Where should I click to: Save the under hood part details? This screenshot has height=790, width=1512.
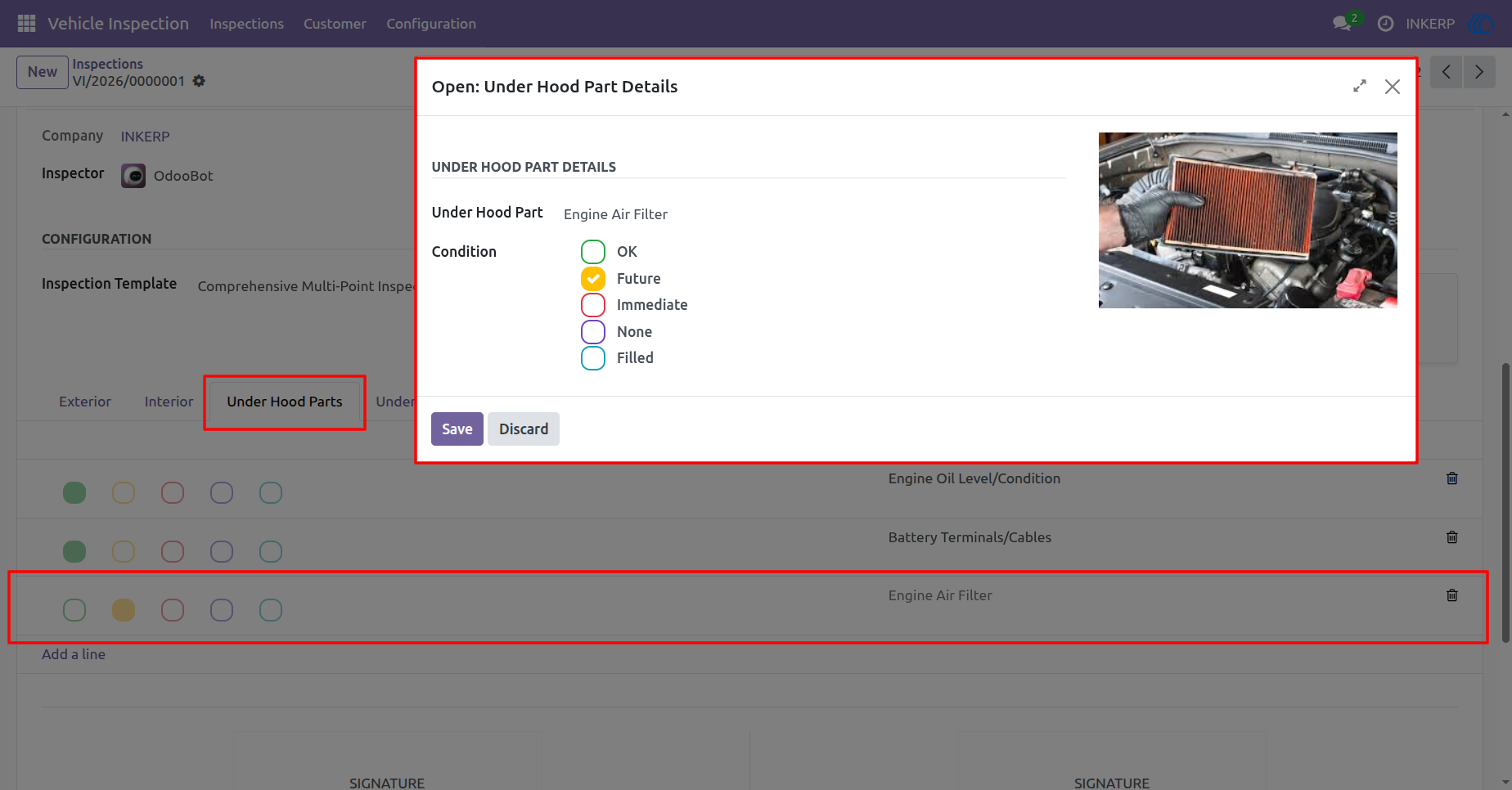pos(457,429)
